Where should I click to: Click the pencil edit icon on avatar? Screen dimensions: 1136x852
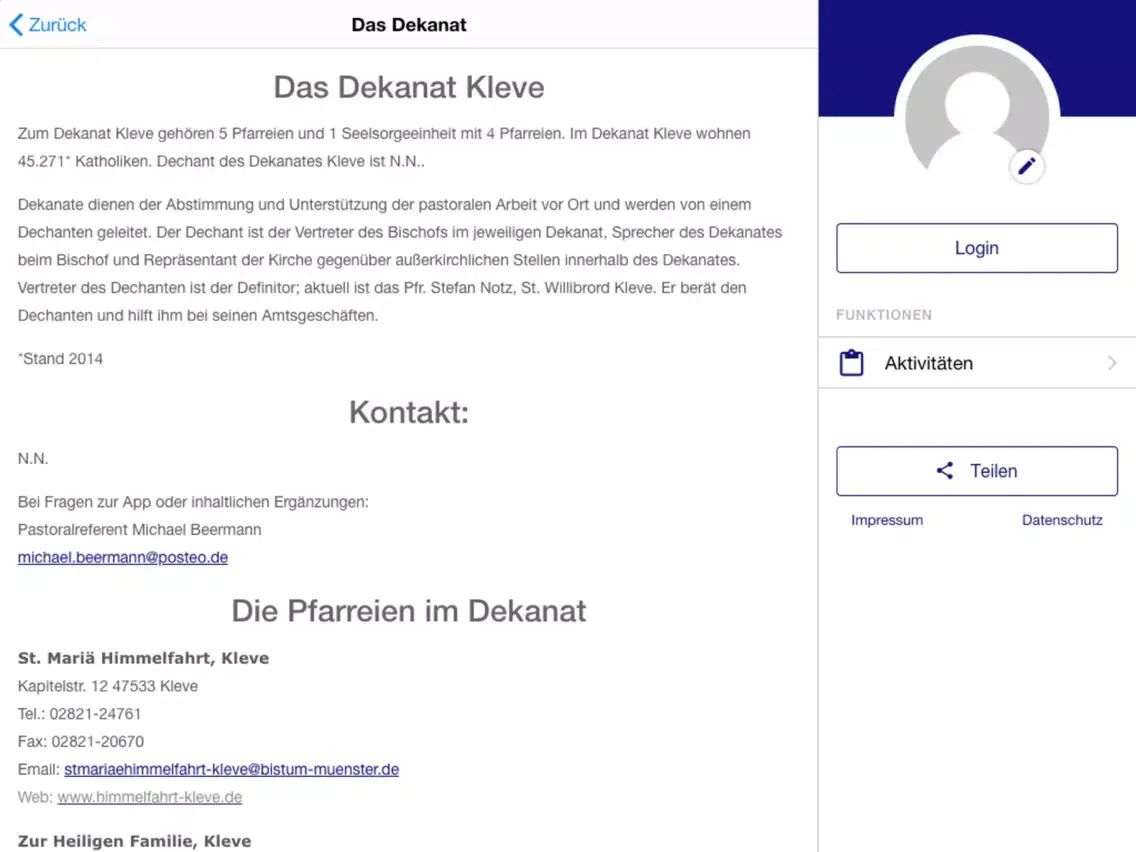click(1026, 167)
